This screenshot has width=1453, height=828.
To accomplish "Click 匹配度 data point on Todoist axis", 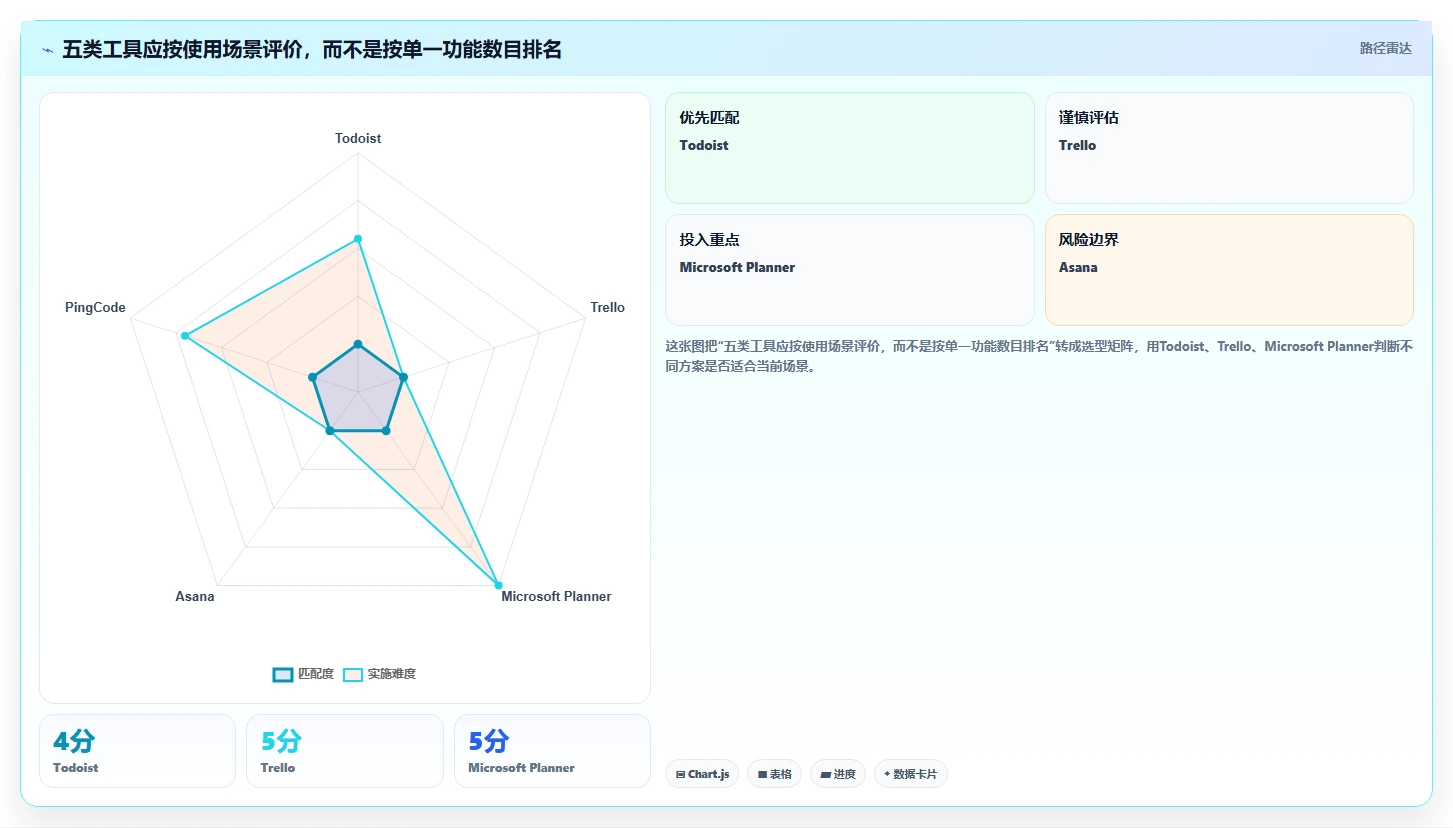I will [358, 344].
